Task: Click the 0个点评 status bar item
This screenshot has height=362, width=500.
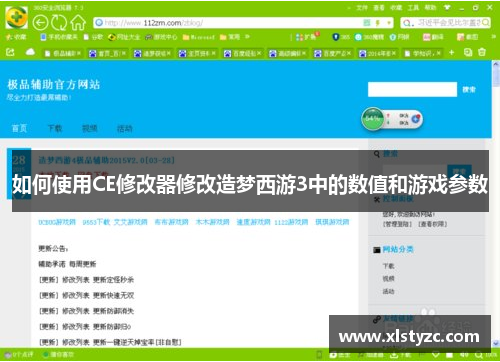Action: click(x=19, y=355)
